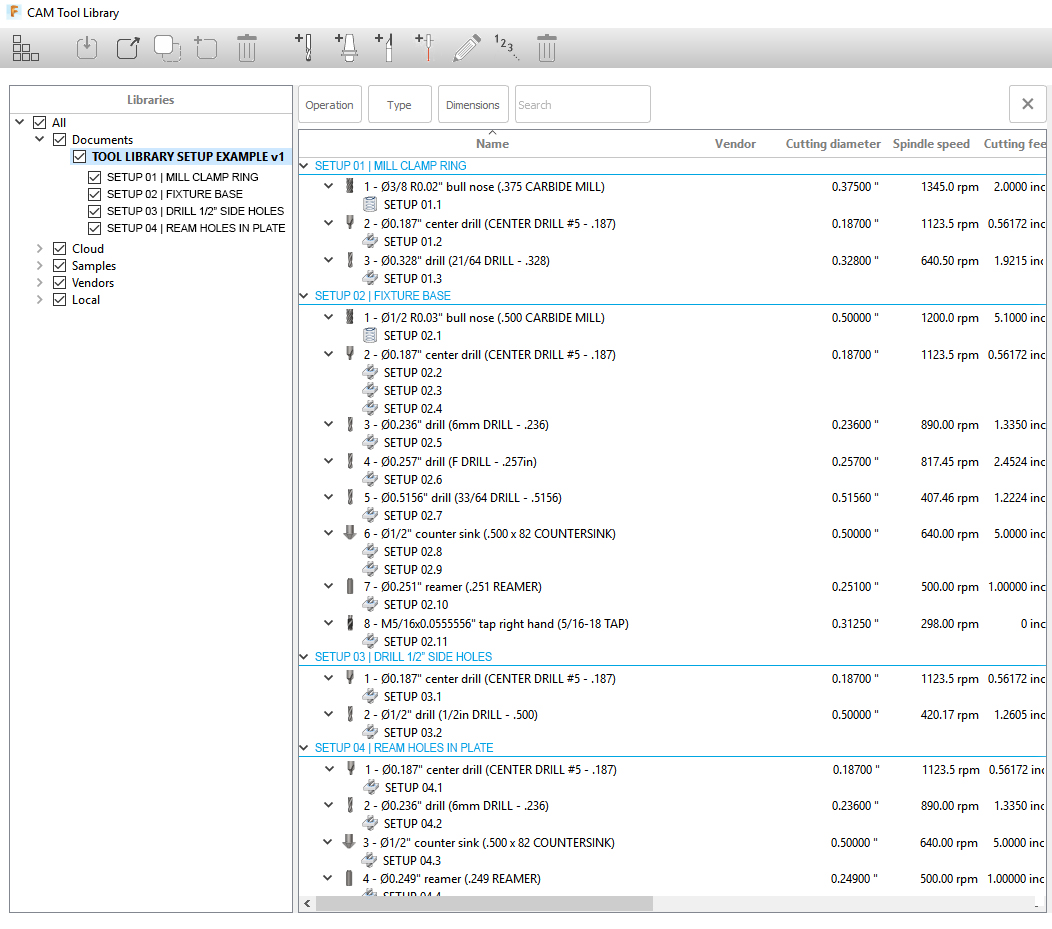Click the operation icon beside SETUP 01.1
Viewport: 1052px width, 929px height.
[370, 204]
